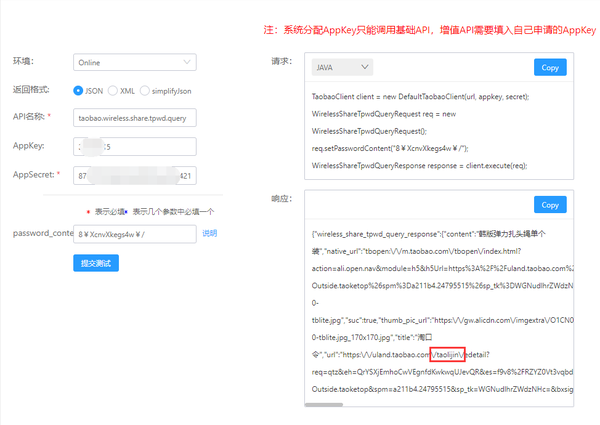600x425 pixels.
Task: Copy the request code sample
Action: pyautogui.click(x=550, y=68)
